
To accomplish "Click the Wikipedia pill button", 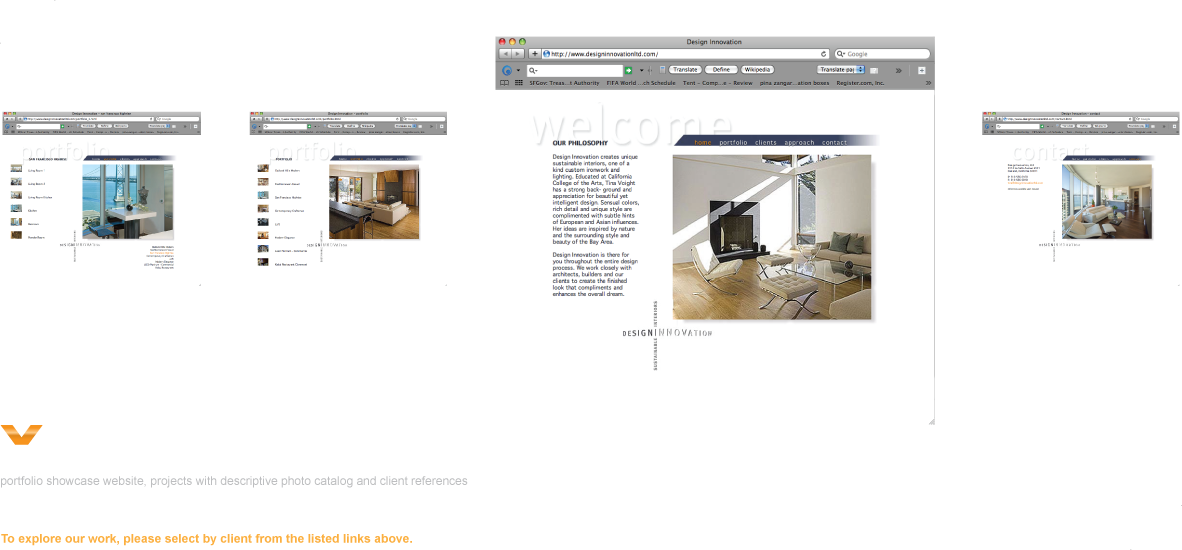I will [x=757, y=70].
